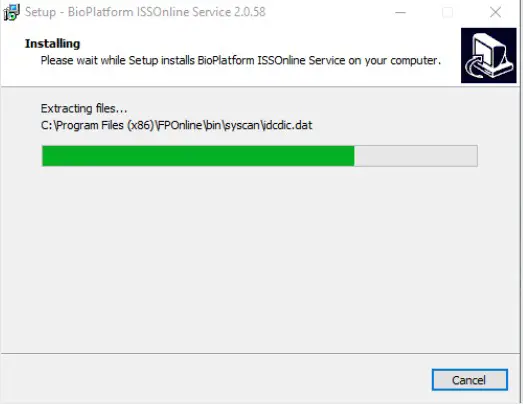Minimize the Setup window
523x404 pixels.
(400, 12)
